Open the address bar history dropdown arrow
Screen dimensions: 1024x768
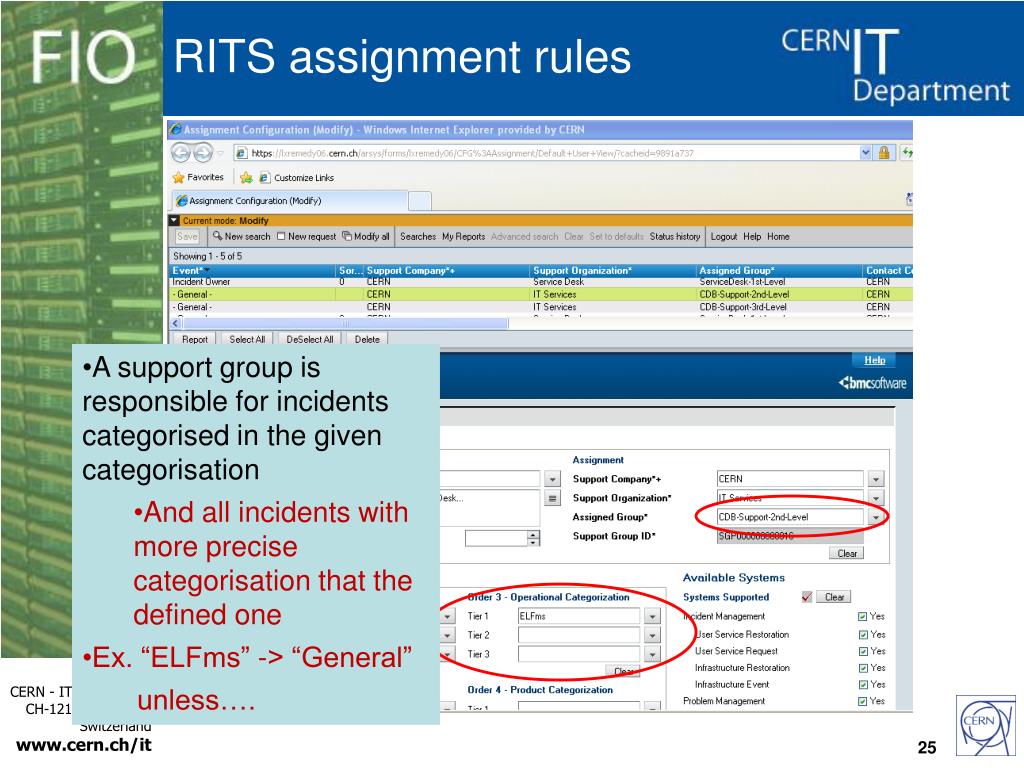tap(865, 153)
